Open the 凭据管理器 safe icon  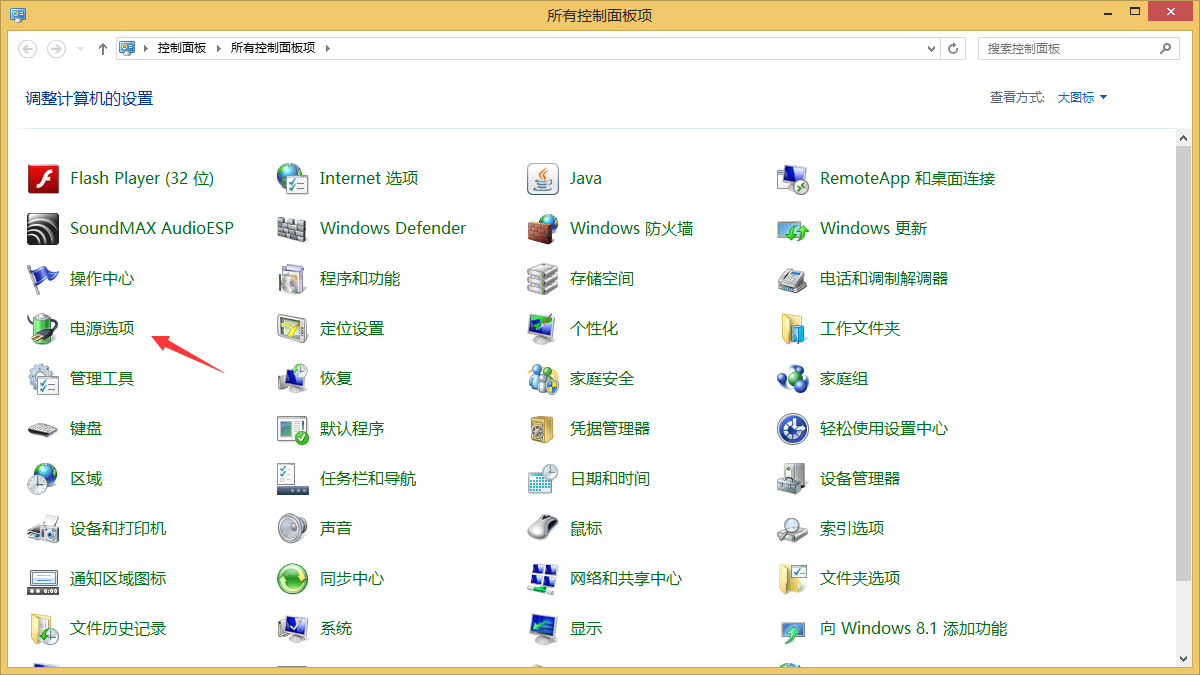coord(542,429)
